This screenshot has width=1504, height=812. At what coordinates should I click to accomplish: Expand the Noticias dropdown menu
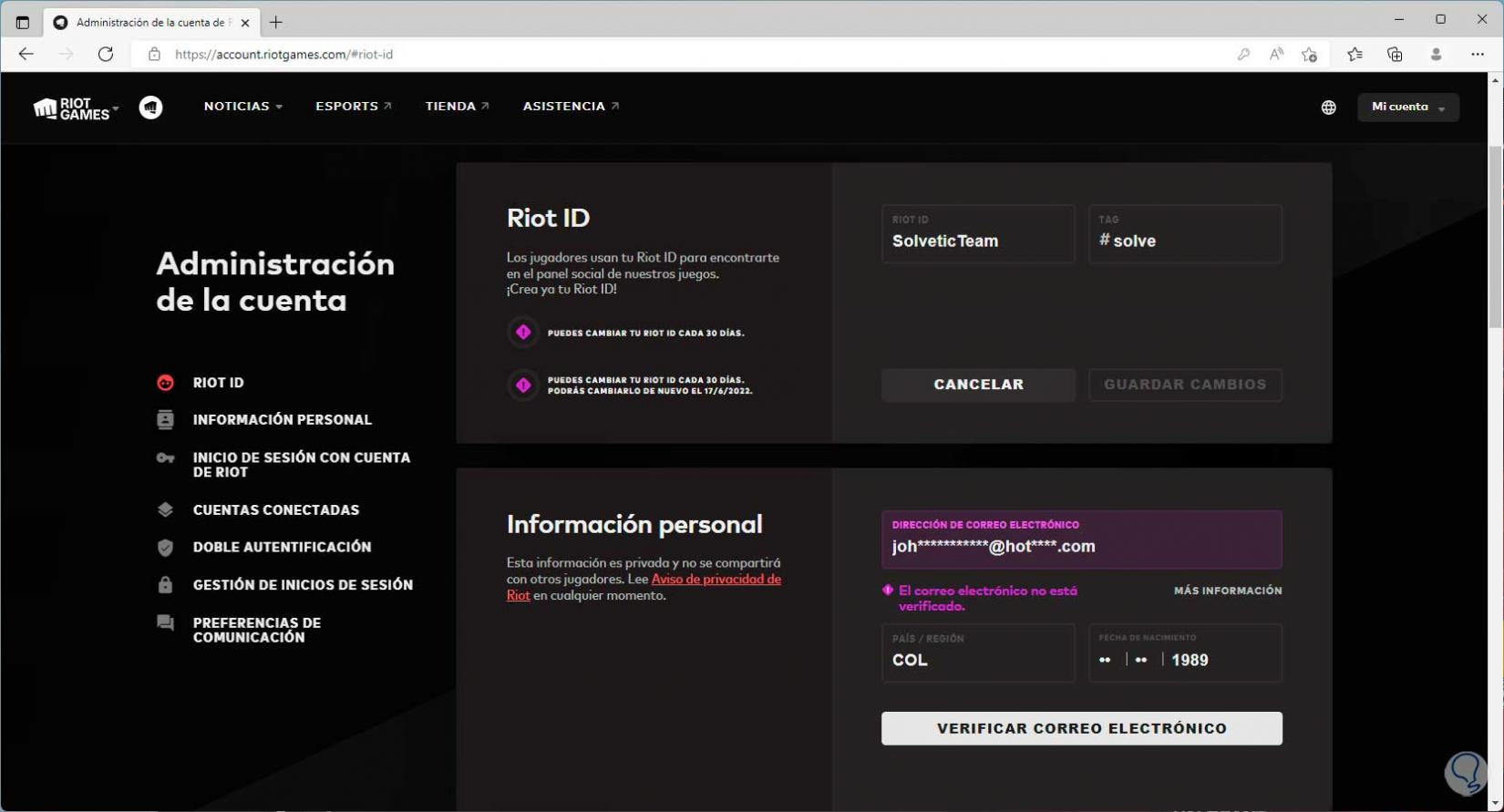click(x=242, y=107)
